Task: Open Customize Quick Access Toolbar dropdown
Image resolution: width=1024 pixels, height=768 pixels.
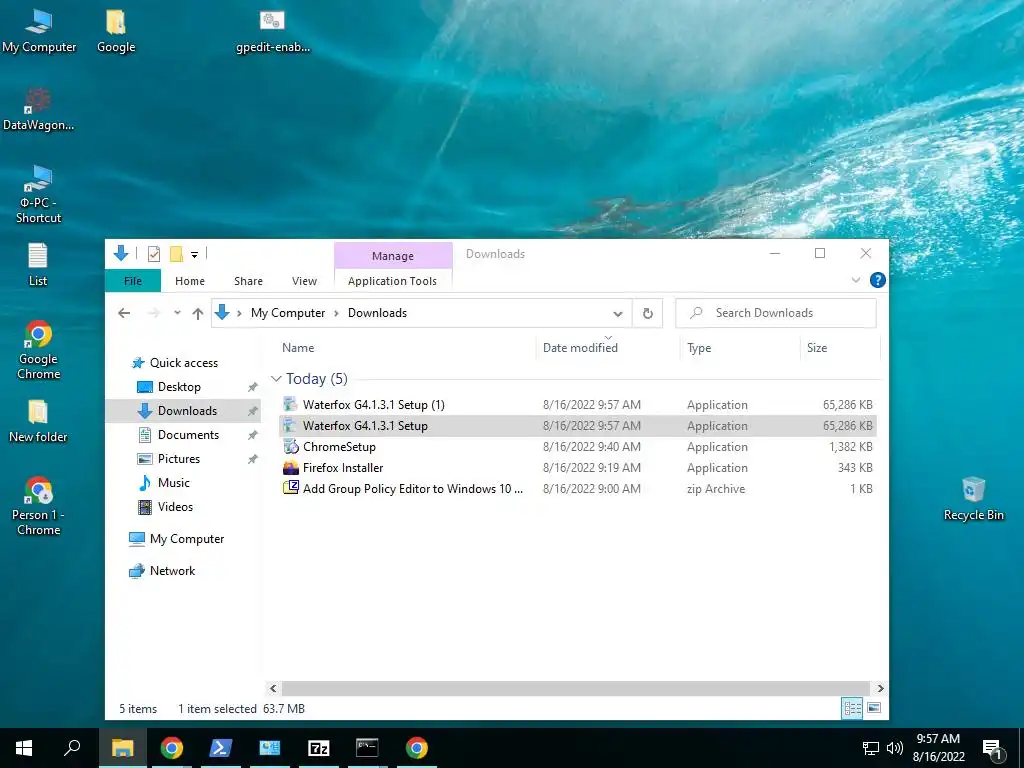Action: tap(194, 254)
